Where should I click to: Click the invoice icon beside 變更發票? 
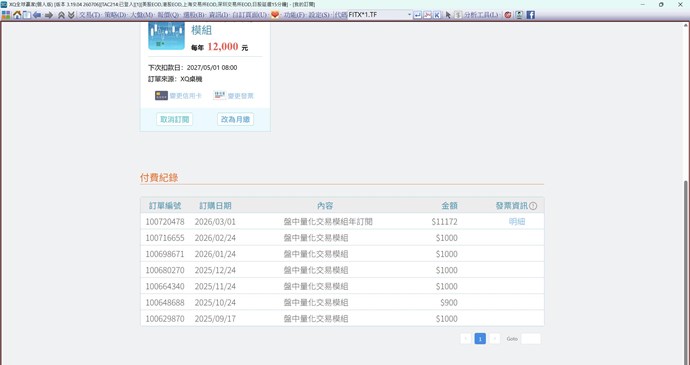click(219, 96)
